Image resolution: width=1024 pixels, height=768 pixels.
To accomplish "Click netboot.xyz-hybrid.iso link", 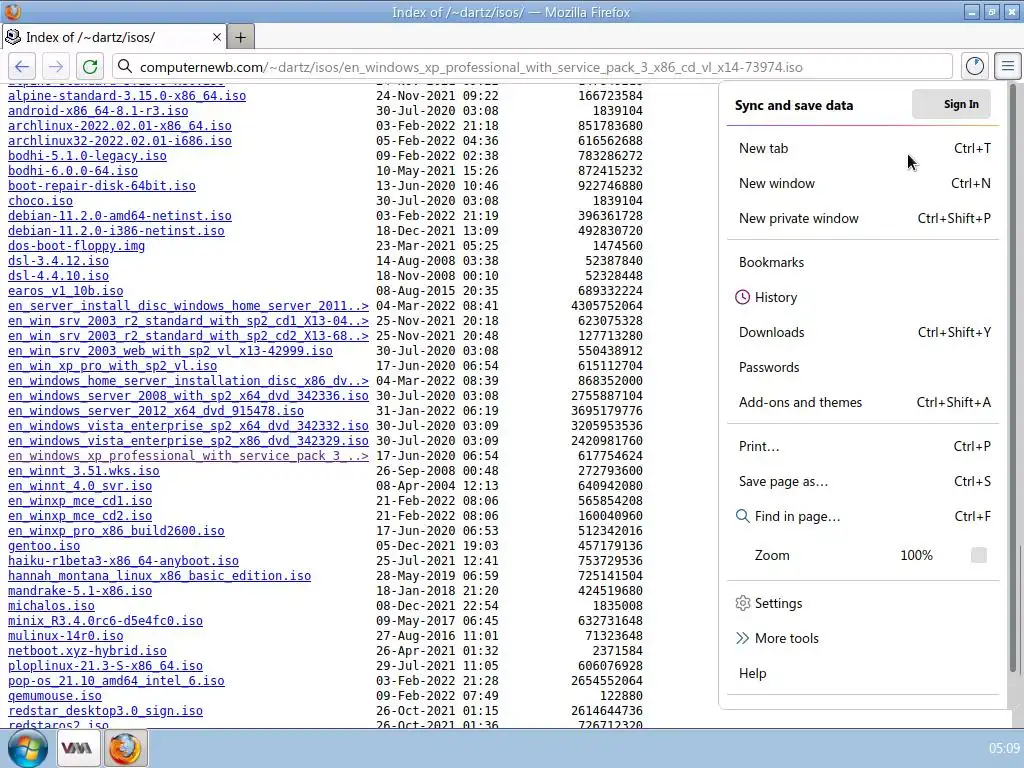I will (87, 652).
